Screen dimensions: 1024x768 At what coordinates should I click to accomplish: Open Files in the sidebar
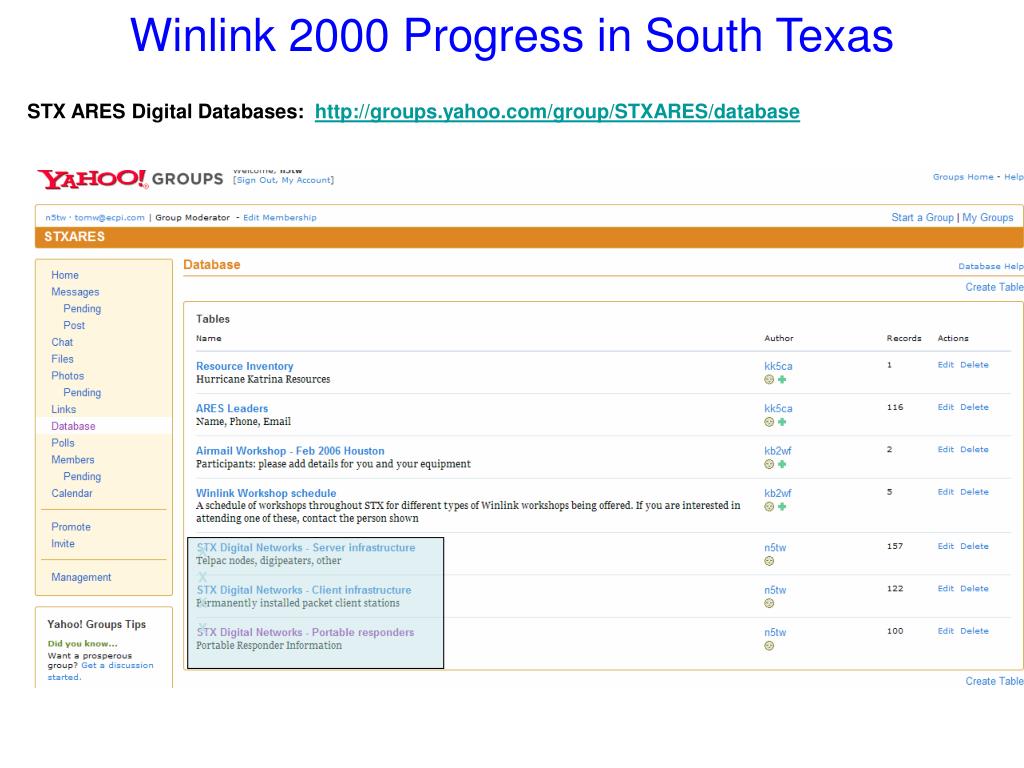(x=62, y=359)
